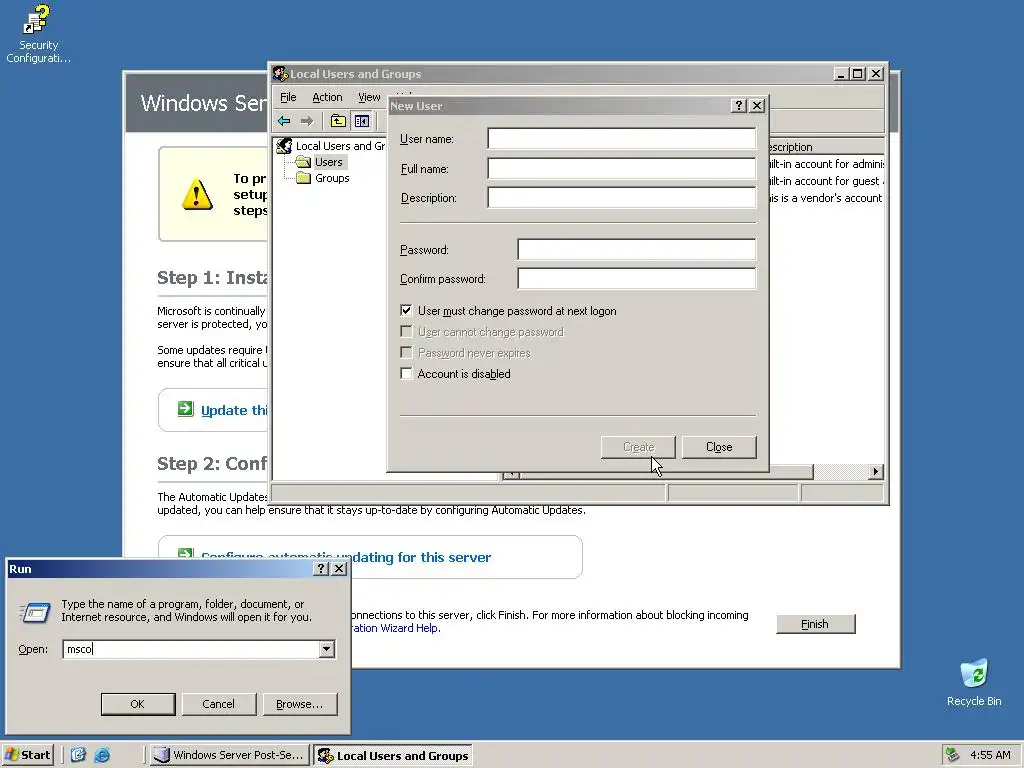Viewport: 1024px width, 768px height.
Task: Click the Finish button in Post-Setup window
Action: (x=816, y=624)
